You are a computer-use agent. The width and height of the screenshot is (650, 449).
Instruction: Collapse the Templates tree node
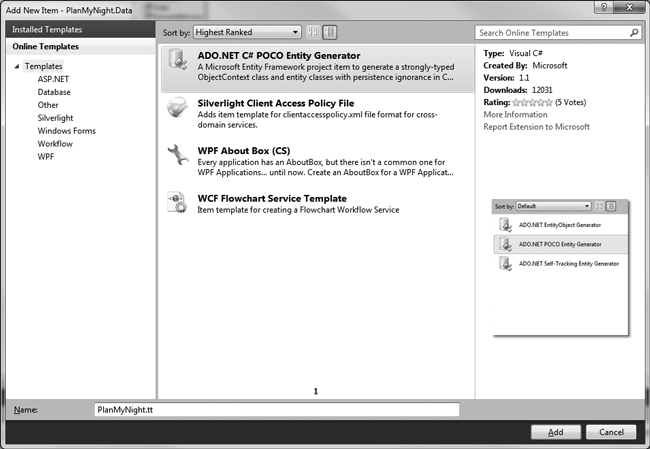coord(17,66)
